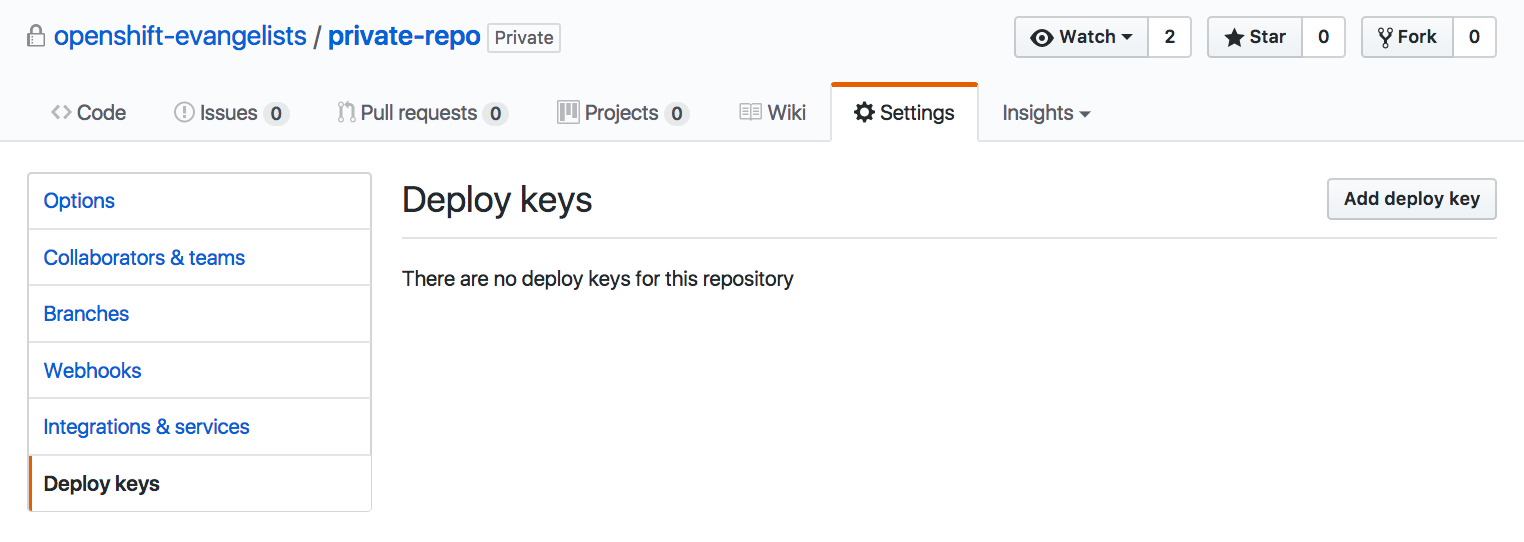Click the private repository lock icon
The image size is (1524, 542).
[x=36, y=38]
